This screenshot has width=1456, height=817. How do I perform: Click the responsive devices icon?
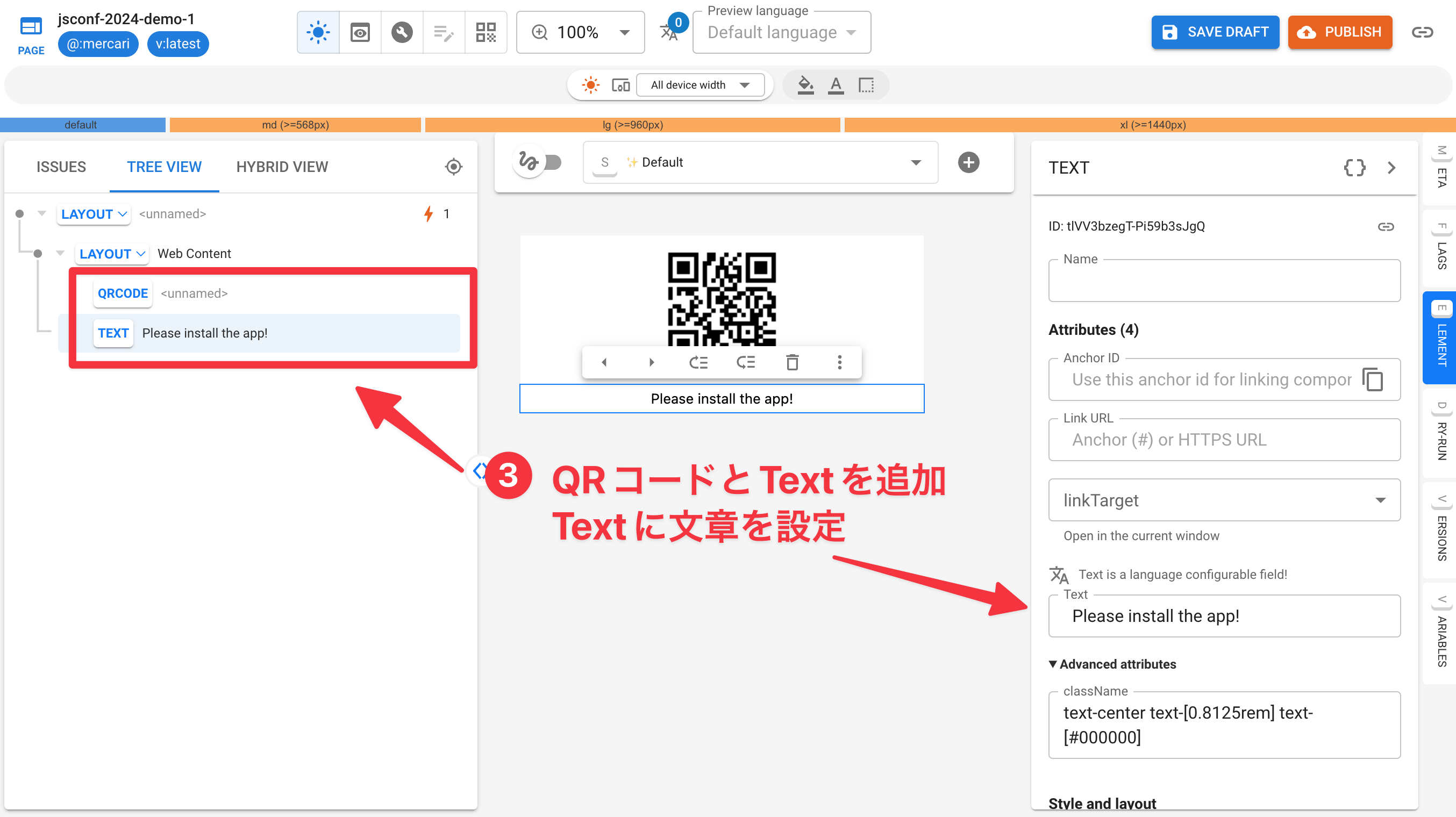(x=620, y=85)
